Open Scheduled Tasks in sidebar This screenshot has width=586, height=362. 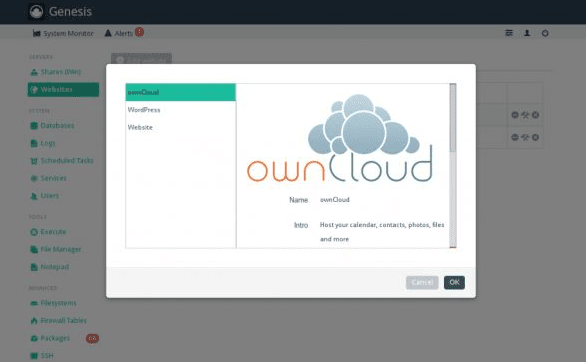(x=62, y=161)
